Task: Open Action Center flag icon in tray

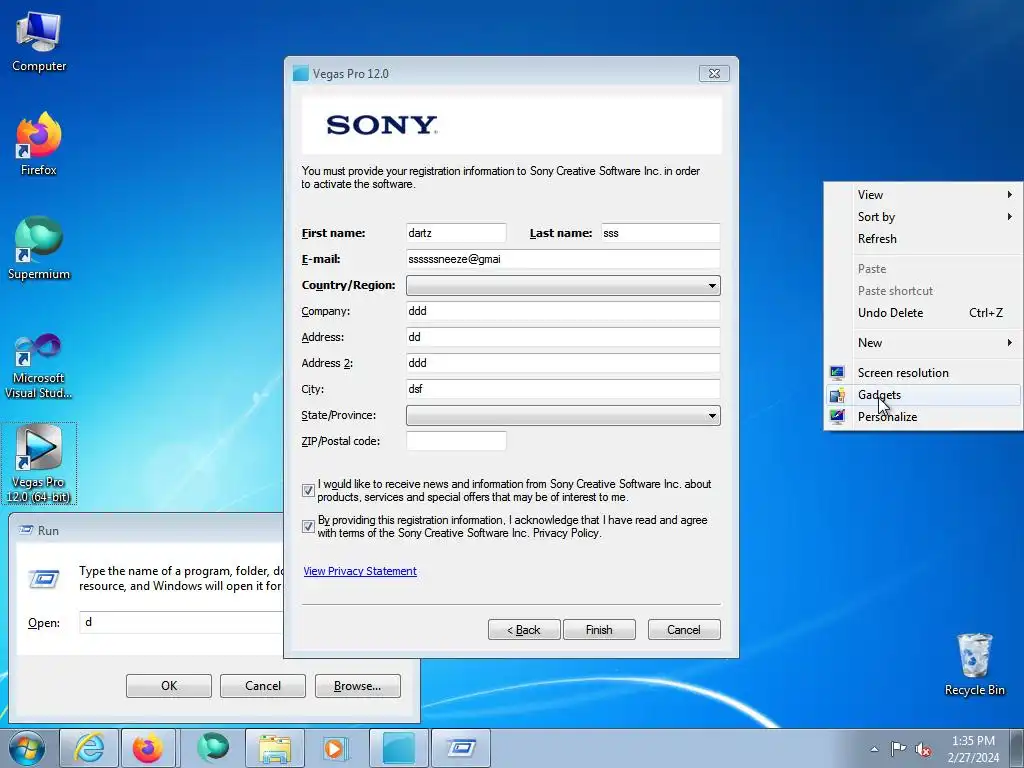Action: 899,749
